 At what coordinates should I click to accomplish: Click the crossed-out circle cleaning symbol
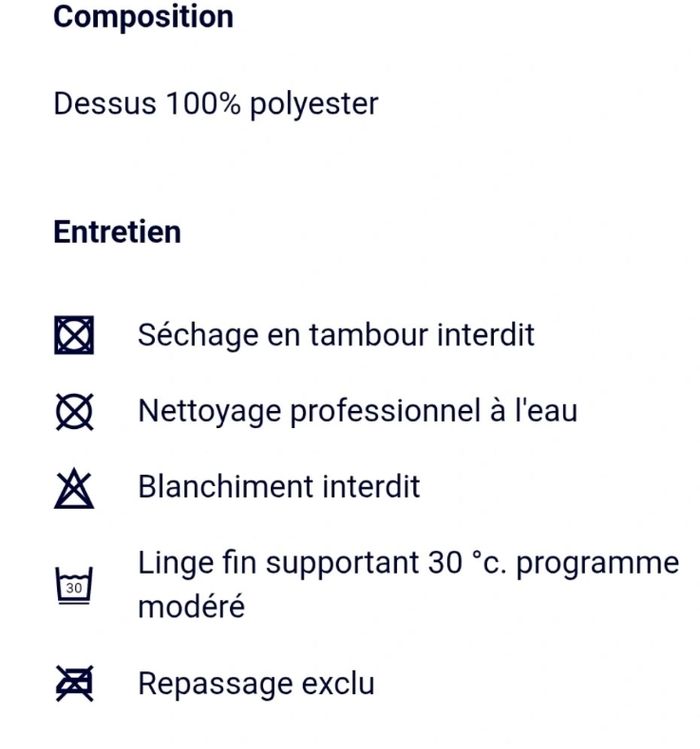point(74,411)
